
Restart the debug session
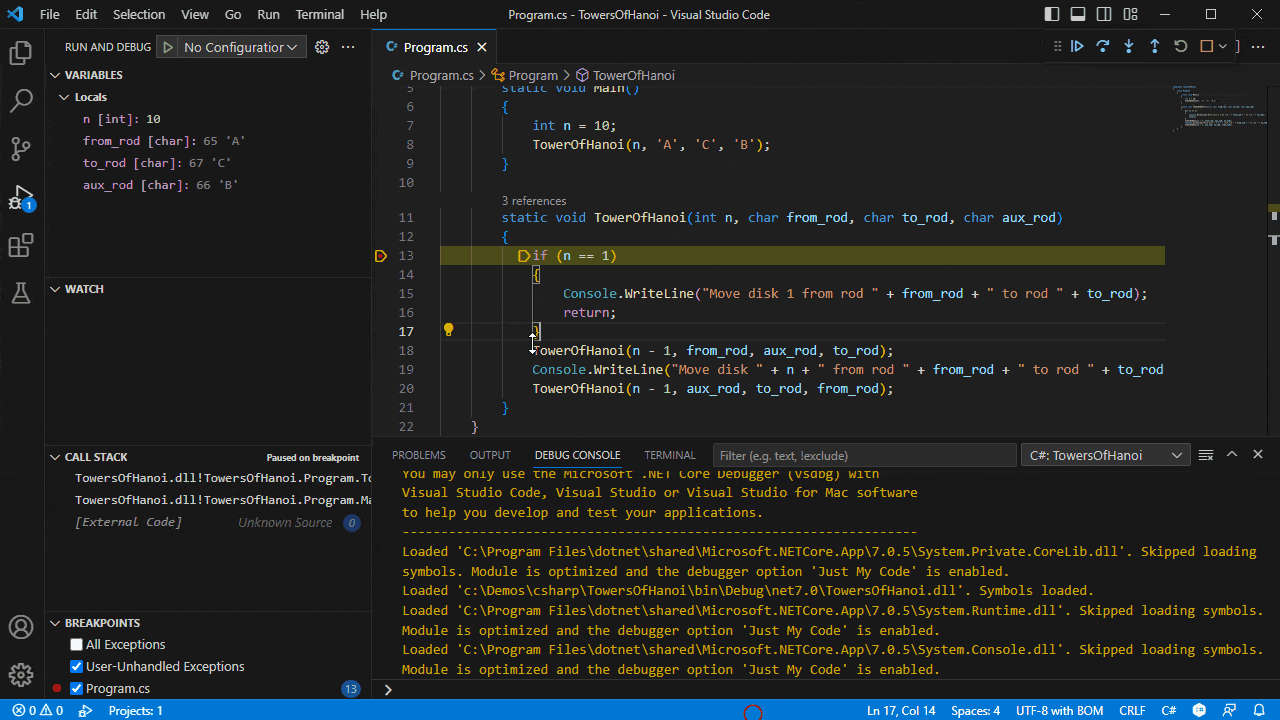pos(1179,46)
